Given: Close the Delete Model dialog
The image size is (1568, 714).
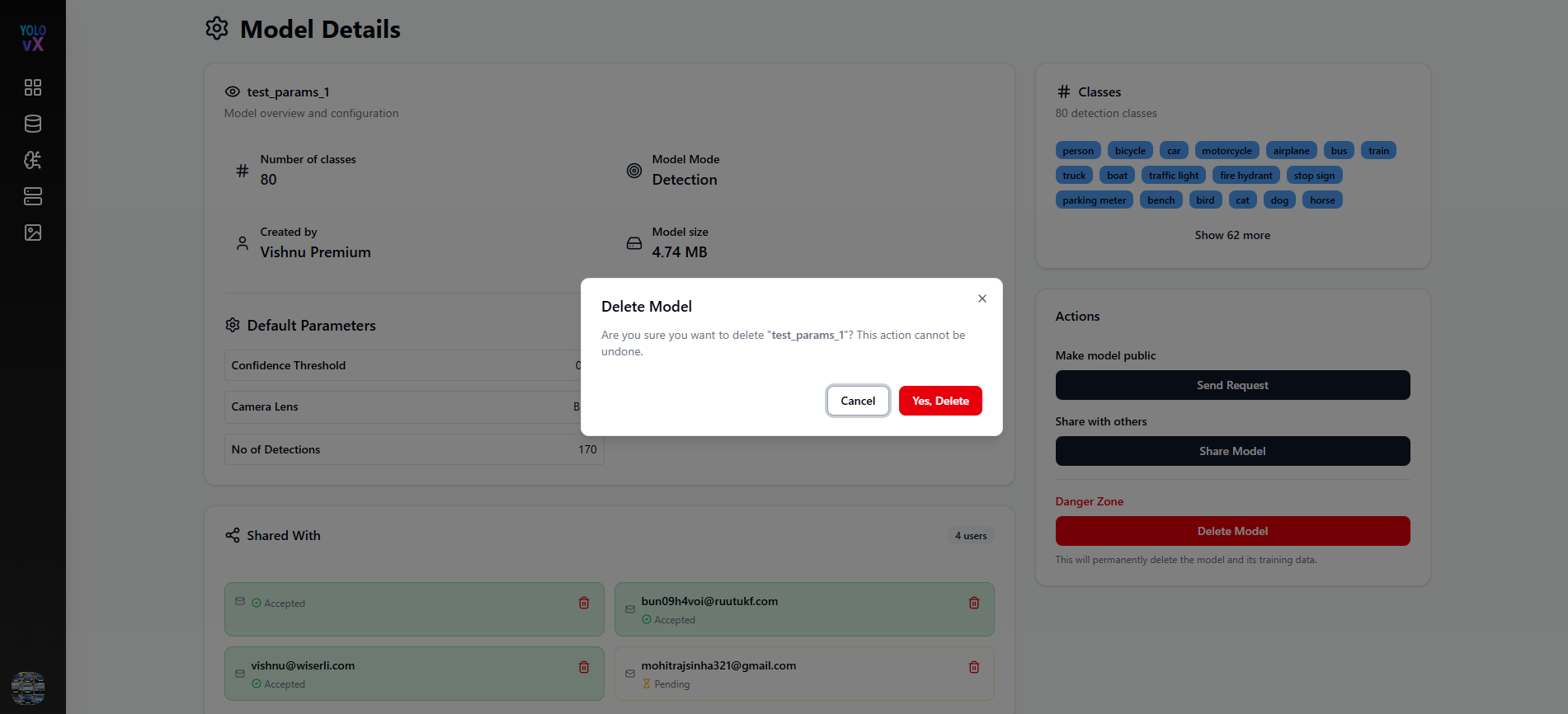Looking at the screenshot, I should coord(982,298).
